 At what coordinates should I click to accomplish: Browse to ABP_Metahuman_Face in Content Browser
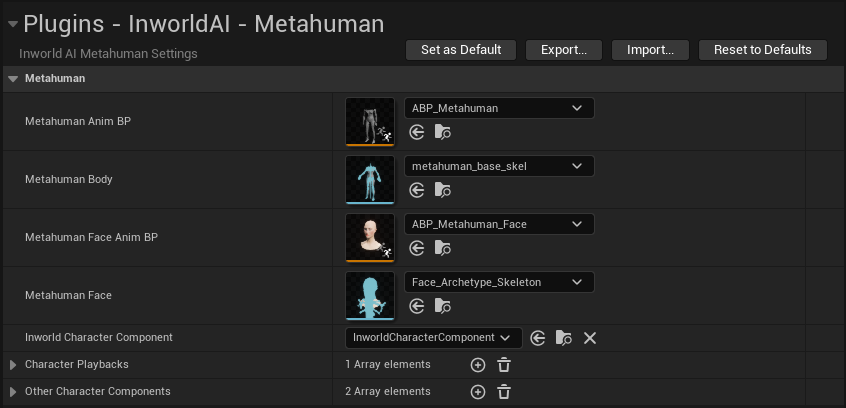click(442, 248)
